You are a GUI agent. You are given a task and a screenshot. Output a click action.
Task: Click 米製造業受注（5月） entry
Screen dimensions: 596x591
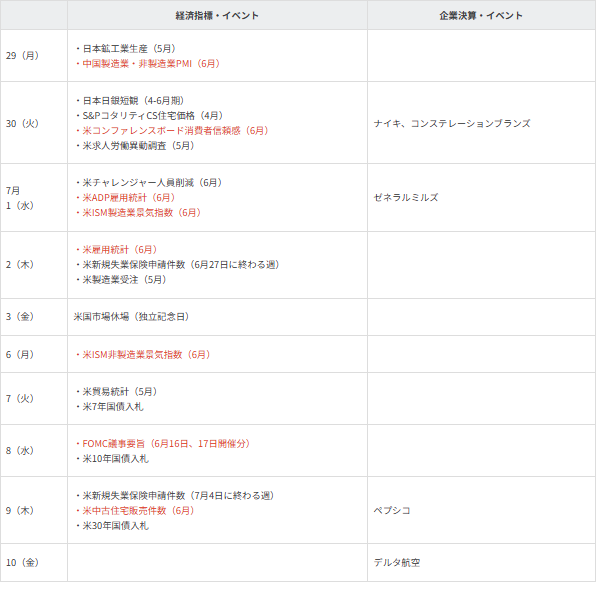point(121,280)
